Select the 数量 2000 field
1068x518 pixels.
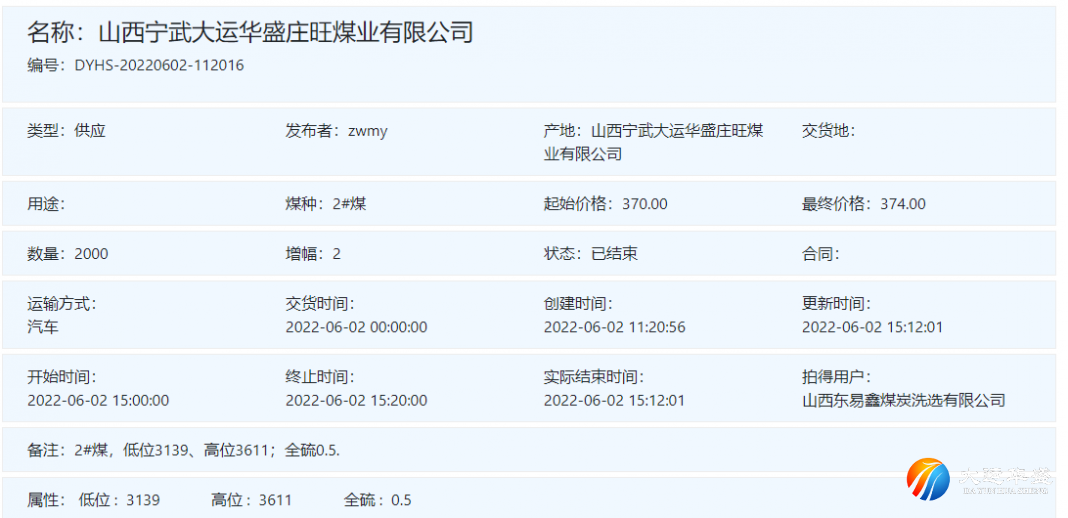coord(68,254)
